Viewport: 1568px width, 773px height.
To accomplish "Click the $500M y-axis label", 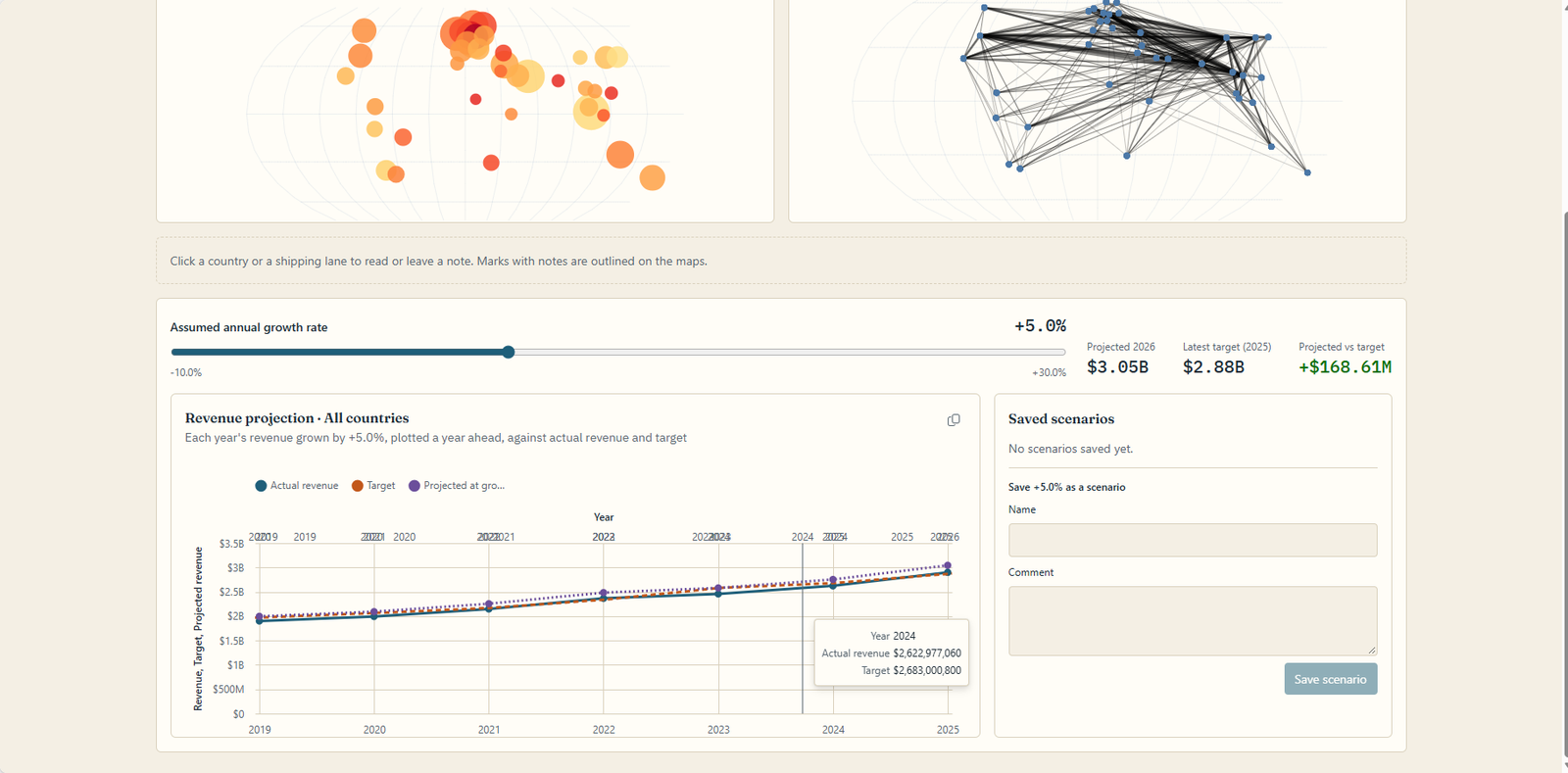I will [x=228, y=690].
